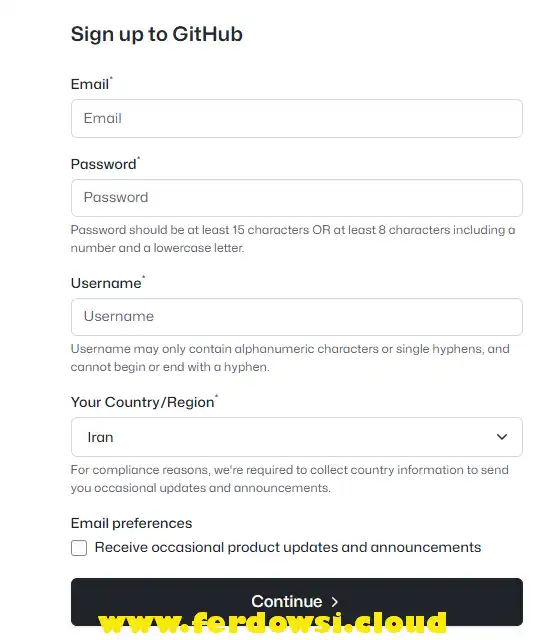
Task: Click the Password field label
Action: [105, 164]
